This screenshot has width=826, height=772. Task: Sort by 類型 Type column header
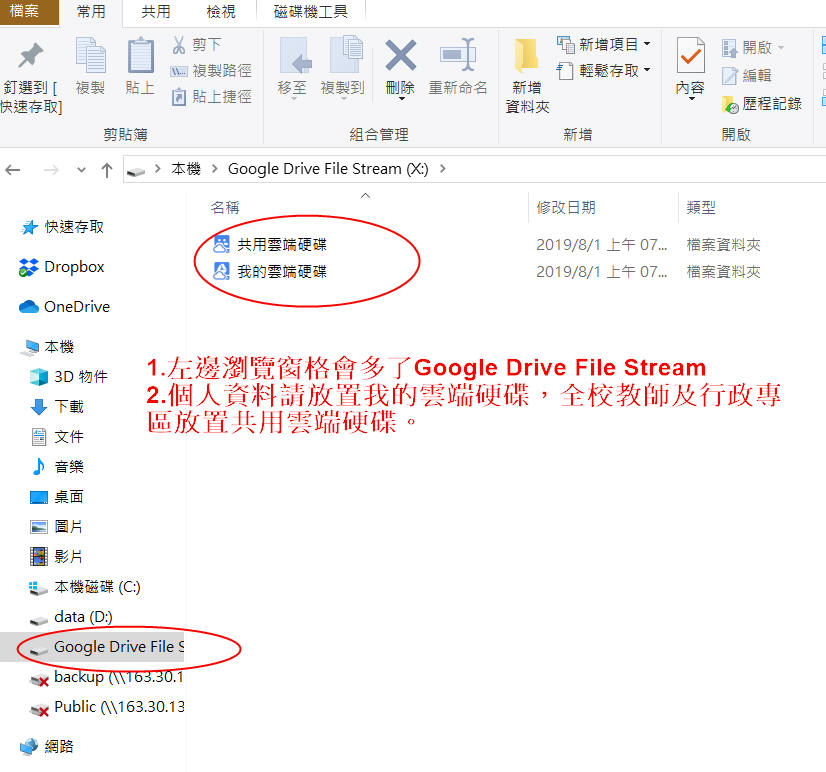(701, 208)
